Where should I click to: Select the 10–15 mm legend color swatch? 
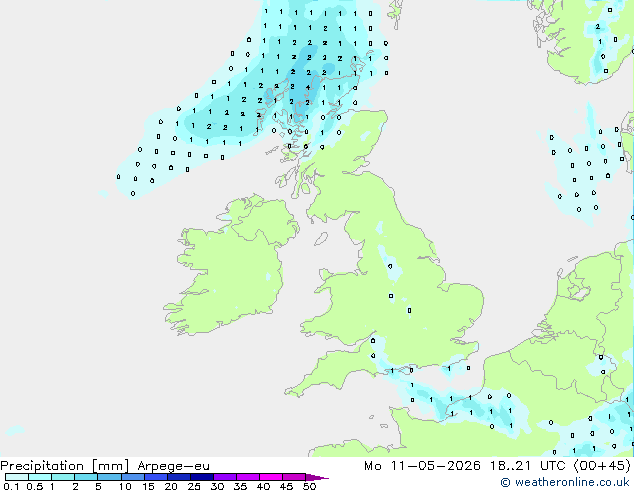[133, 477]
